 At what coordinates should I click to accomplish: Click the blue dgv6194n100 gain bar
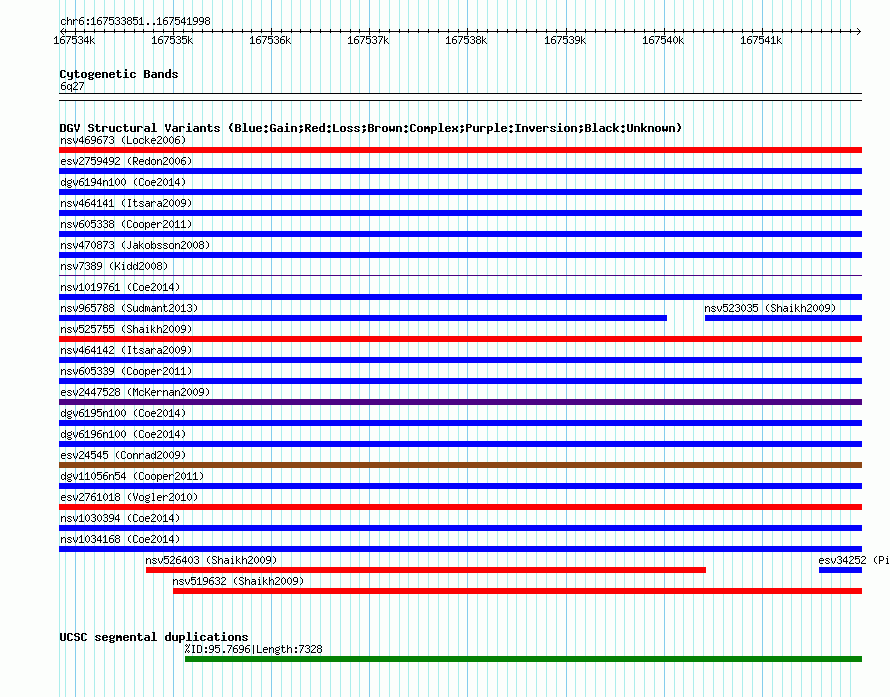pyautogui.click(x=460, y=192)
